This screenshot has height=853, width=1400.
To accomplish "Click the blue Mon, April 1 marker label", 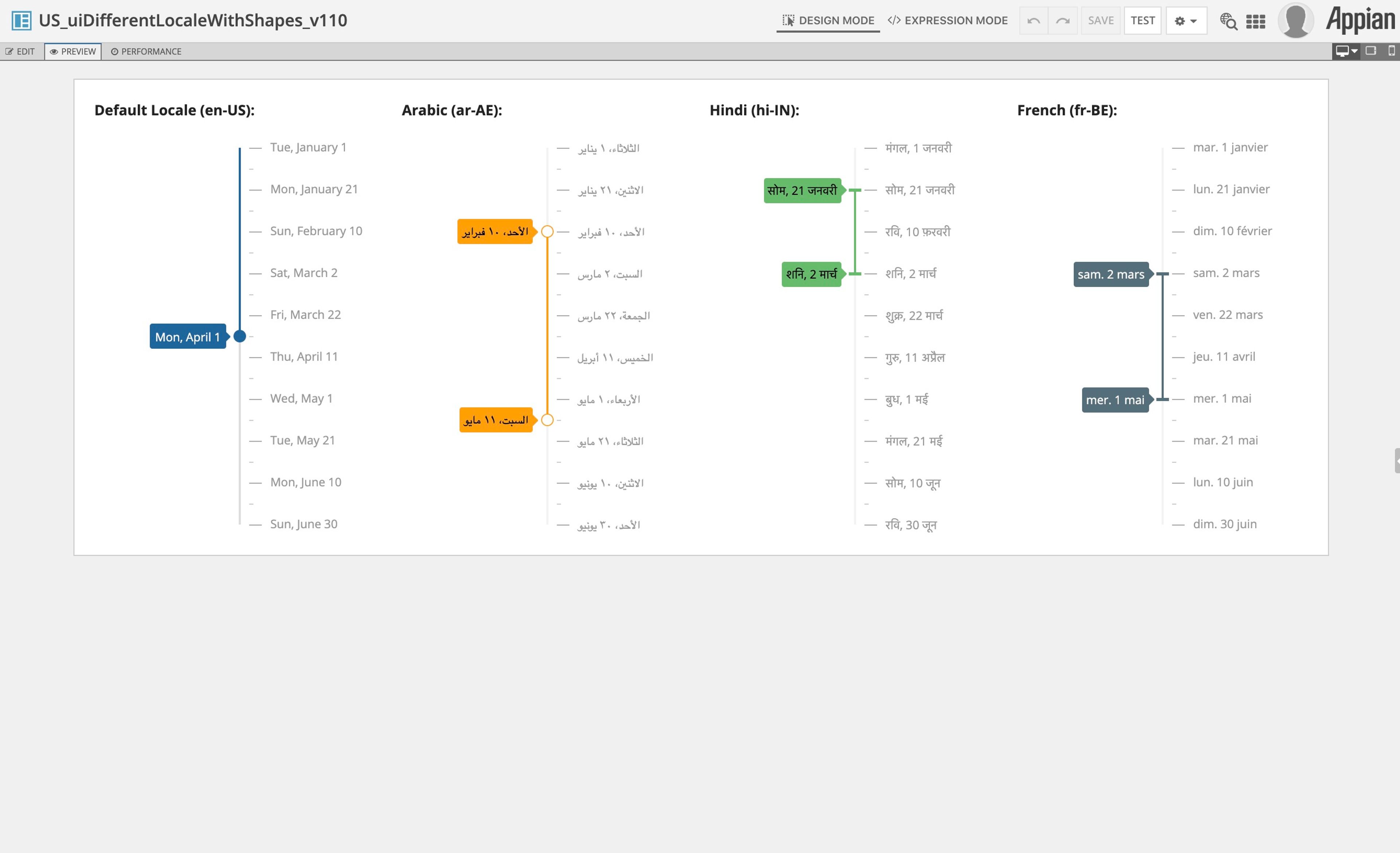I will coord(187,337).
